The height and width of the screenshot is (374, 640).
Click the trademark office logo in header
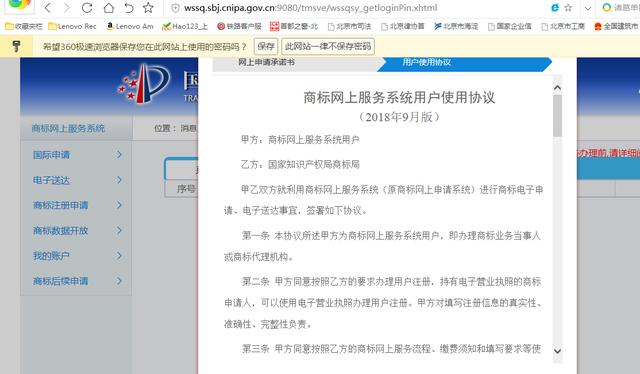point(144,84)
